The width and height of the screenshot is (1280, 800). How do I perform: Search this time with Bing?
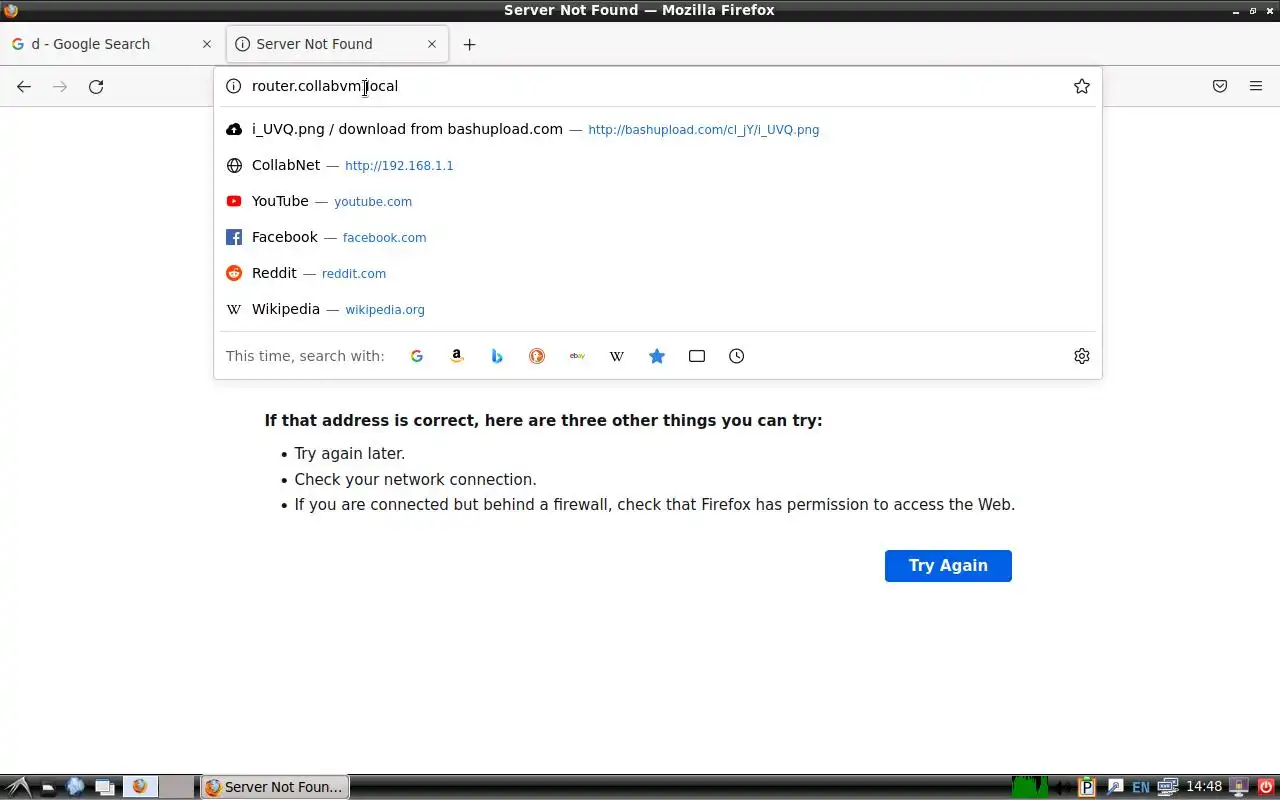[x=497, y=356]
